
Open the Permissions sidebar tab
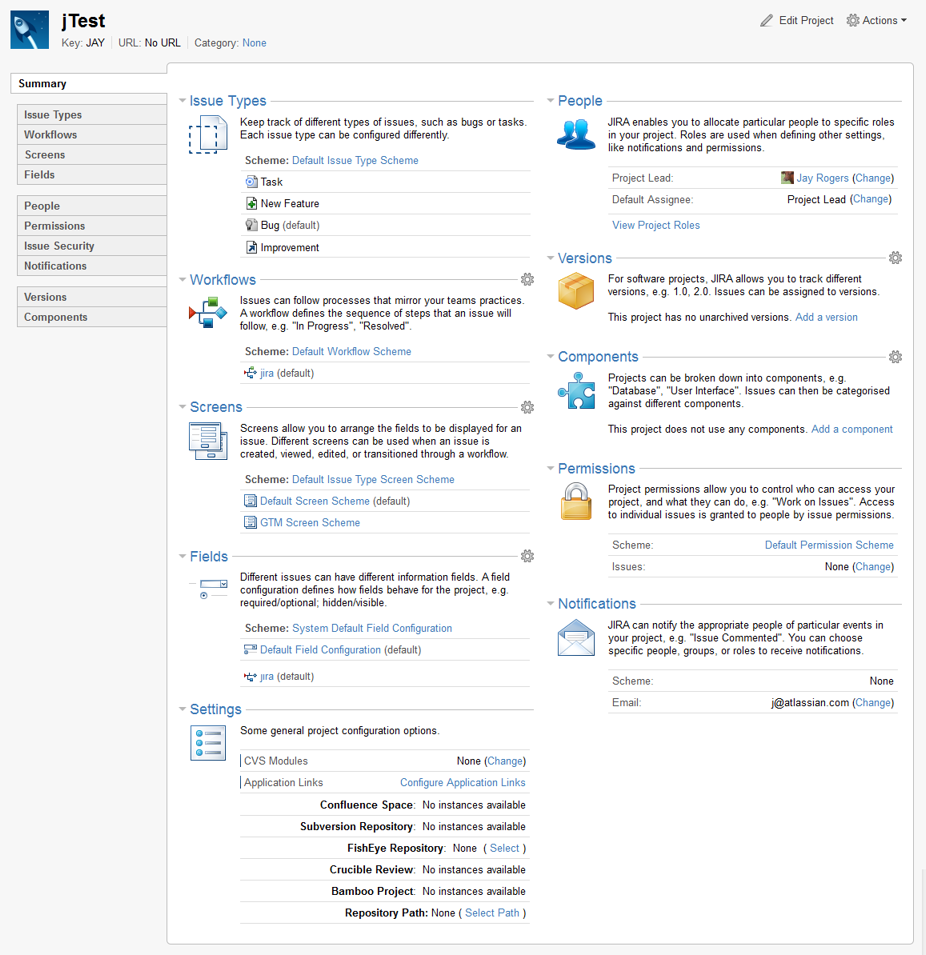pyautogui.click(x=92, y=226)
